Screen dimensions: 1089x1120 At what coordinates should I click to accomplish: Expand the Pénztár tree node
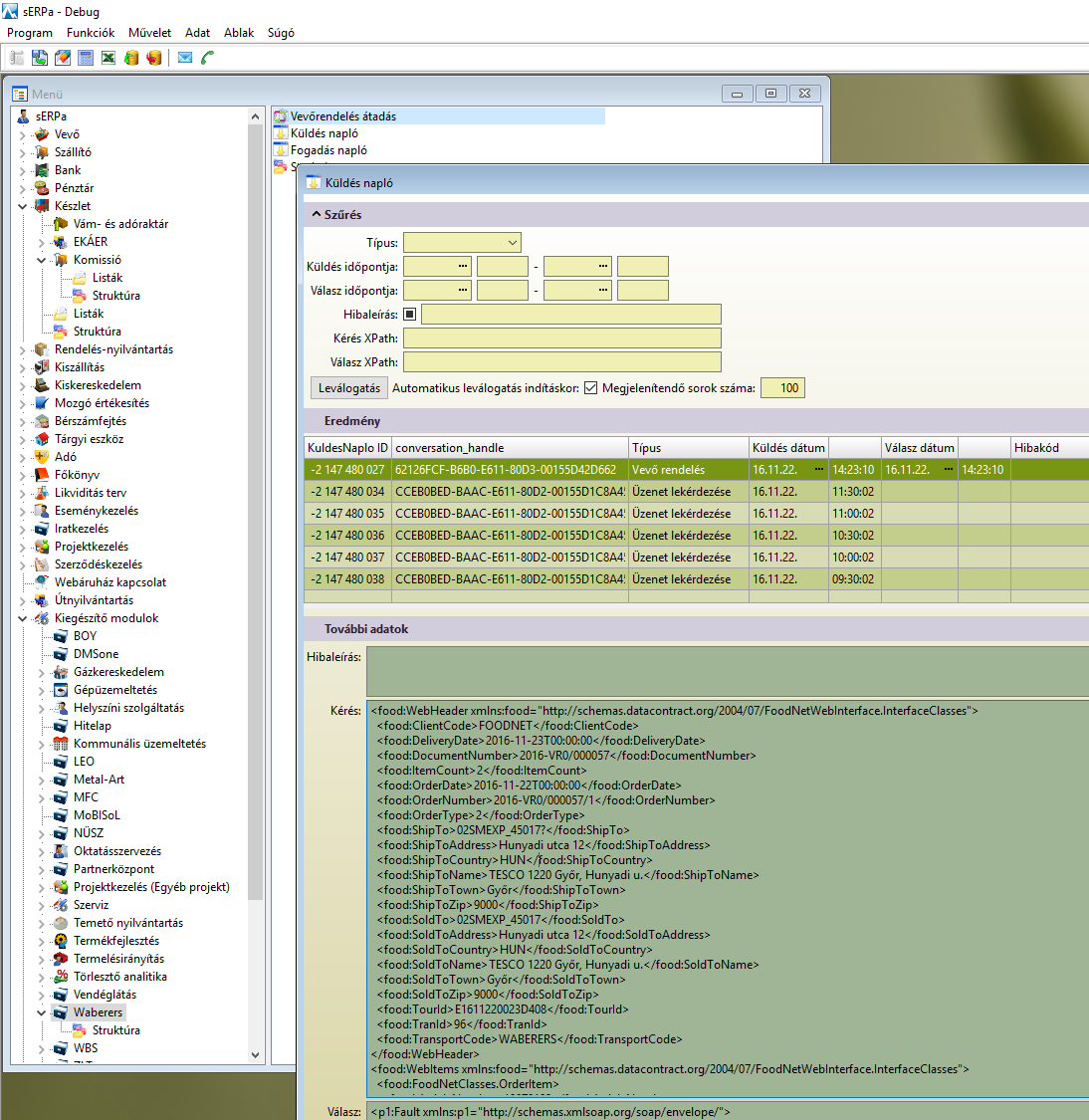tap(23, 188)
